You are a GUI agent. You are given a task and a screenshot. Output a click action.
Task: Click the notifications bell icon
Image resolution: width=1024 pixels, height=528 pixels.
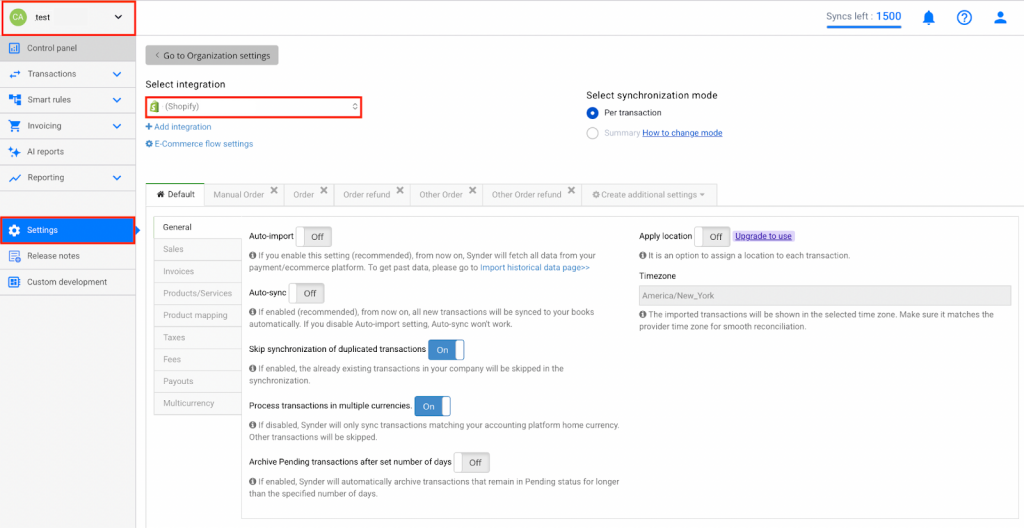[x=929, y=17]
